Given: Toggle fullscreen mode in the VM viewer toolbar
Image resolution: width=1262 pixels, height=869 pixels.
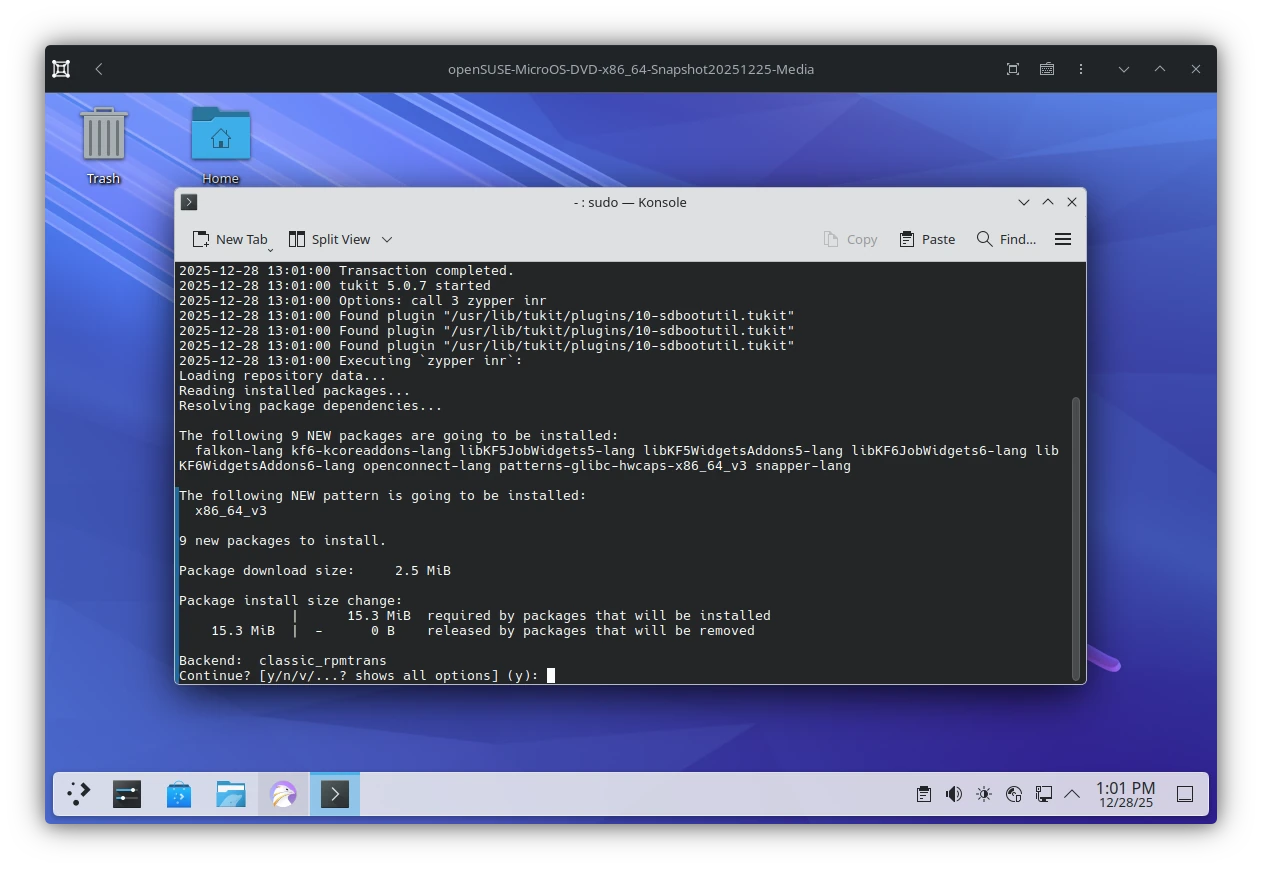Looking at the screenshot, I should 1012,69.
